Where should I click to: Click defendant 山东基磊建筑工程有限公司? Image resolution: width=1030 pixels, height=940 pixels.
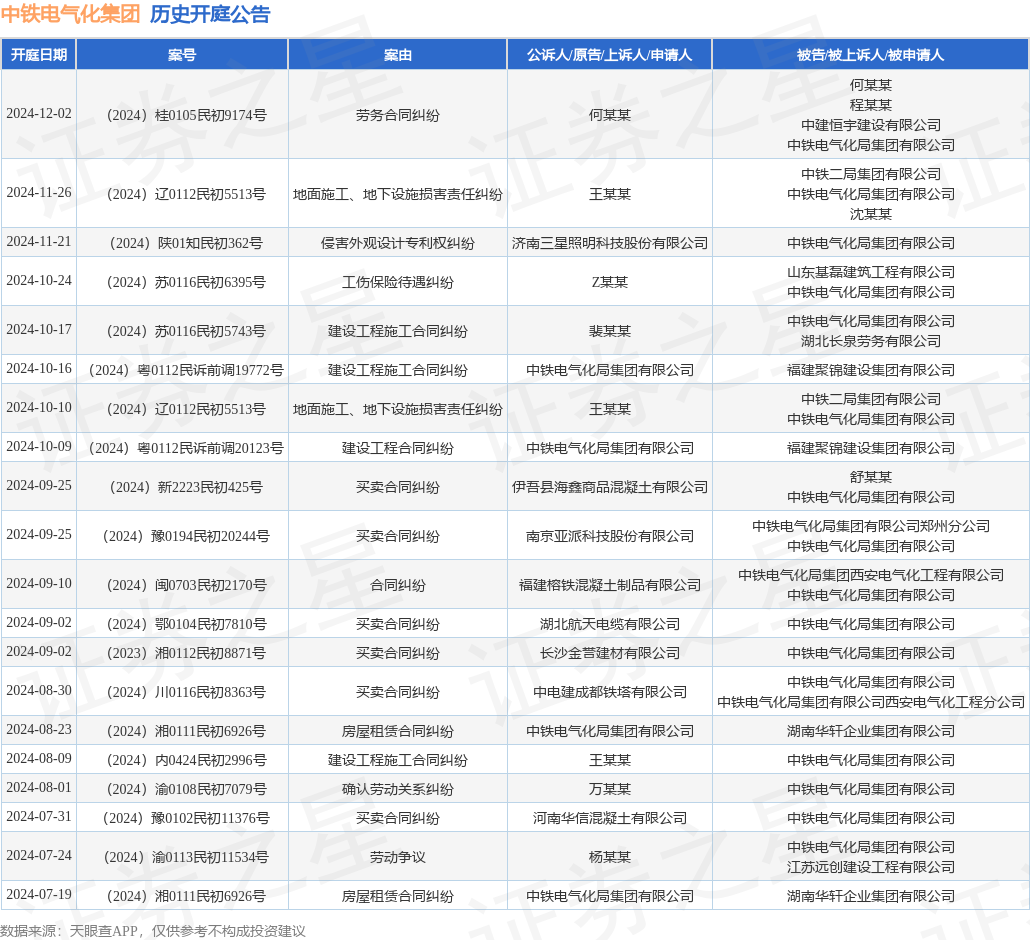tap(870, 272)
